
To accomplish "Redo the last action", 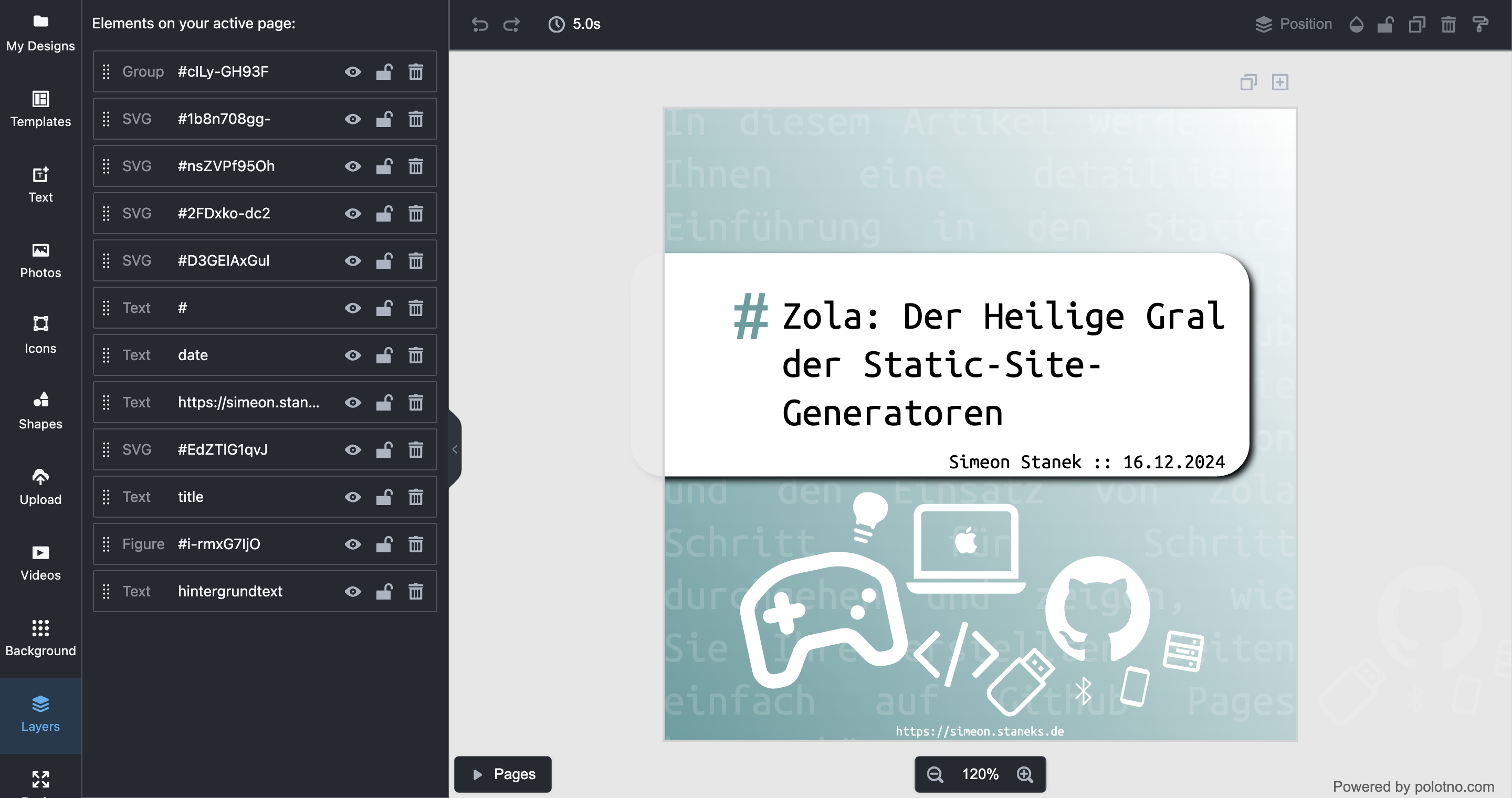I will [x=511, y=24].
